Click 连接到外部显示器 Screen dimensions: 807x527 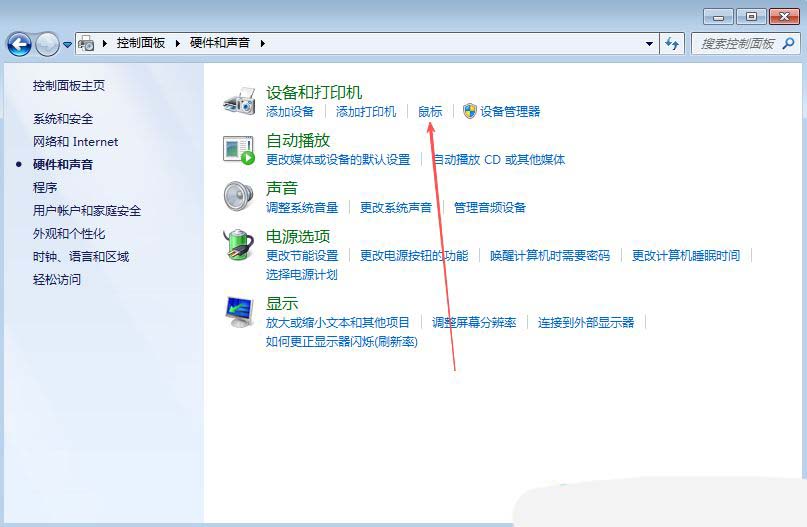586,323
